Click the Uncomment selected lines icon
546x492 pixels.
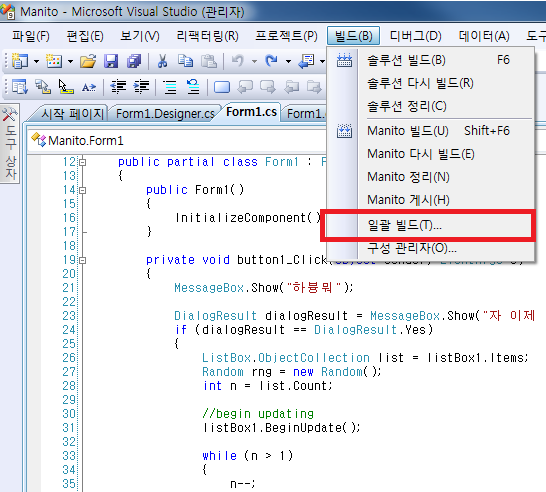[193, 87]
